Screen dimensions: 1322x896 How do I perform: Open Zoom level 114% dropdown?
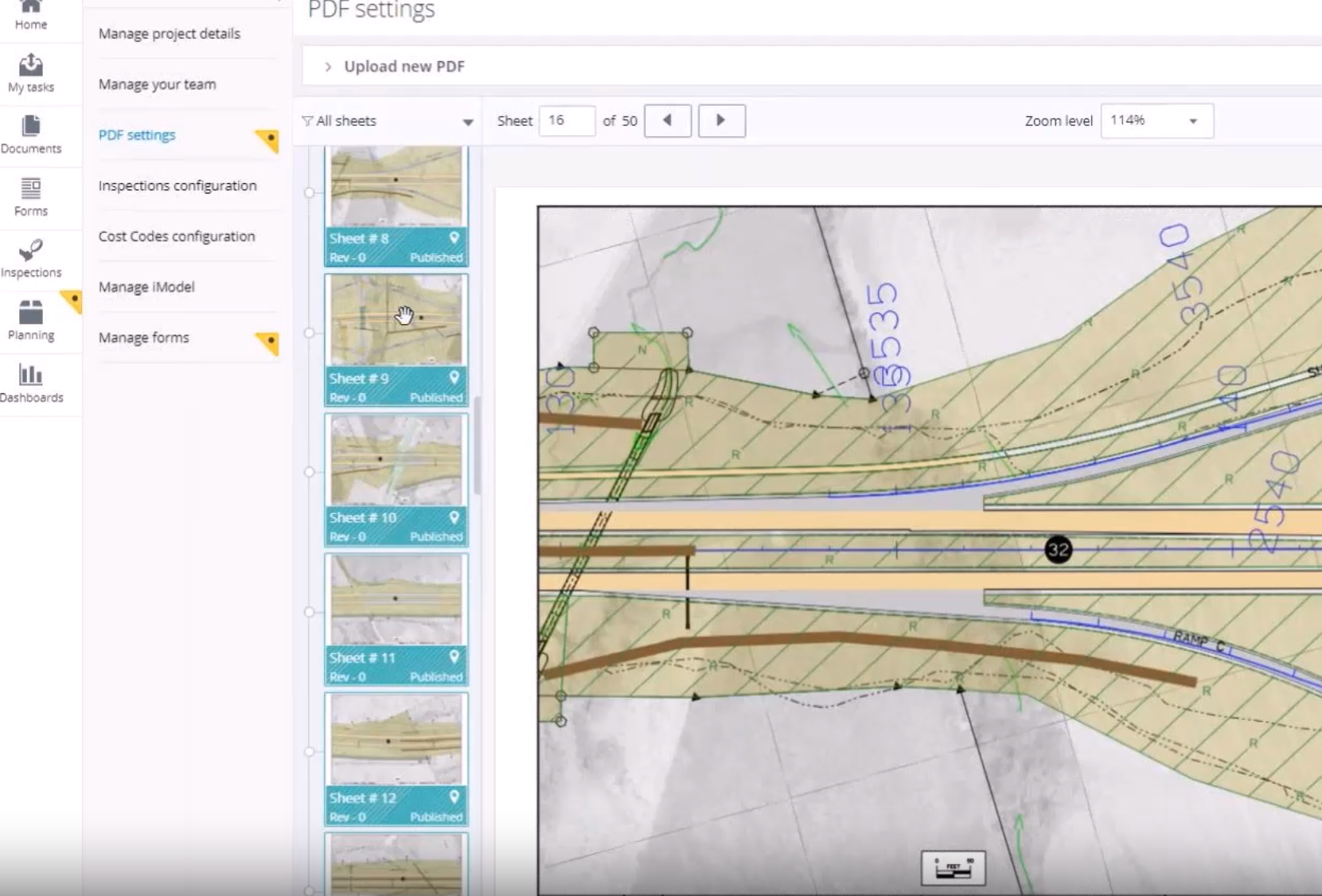1157,121
